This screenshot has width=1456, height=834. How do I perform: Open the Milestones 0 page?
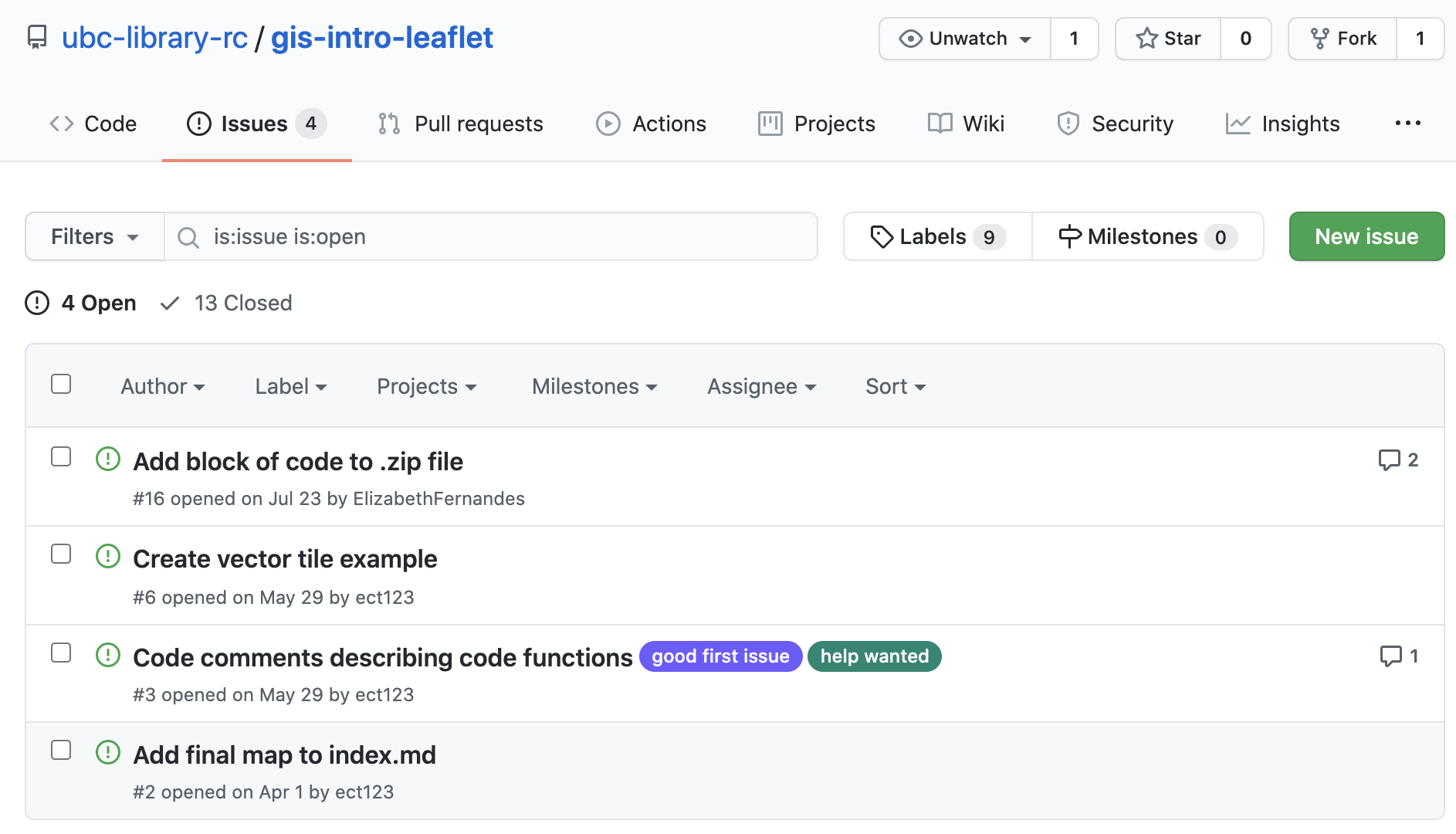pos(1147,236)
